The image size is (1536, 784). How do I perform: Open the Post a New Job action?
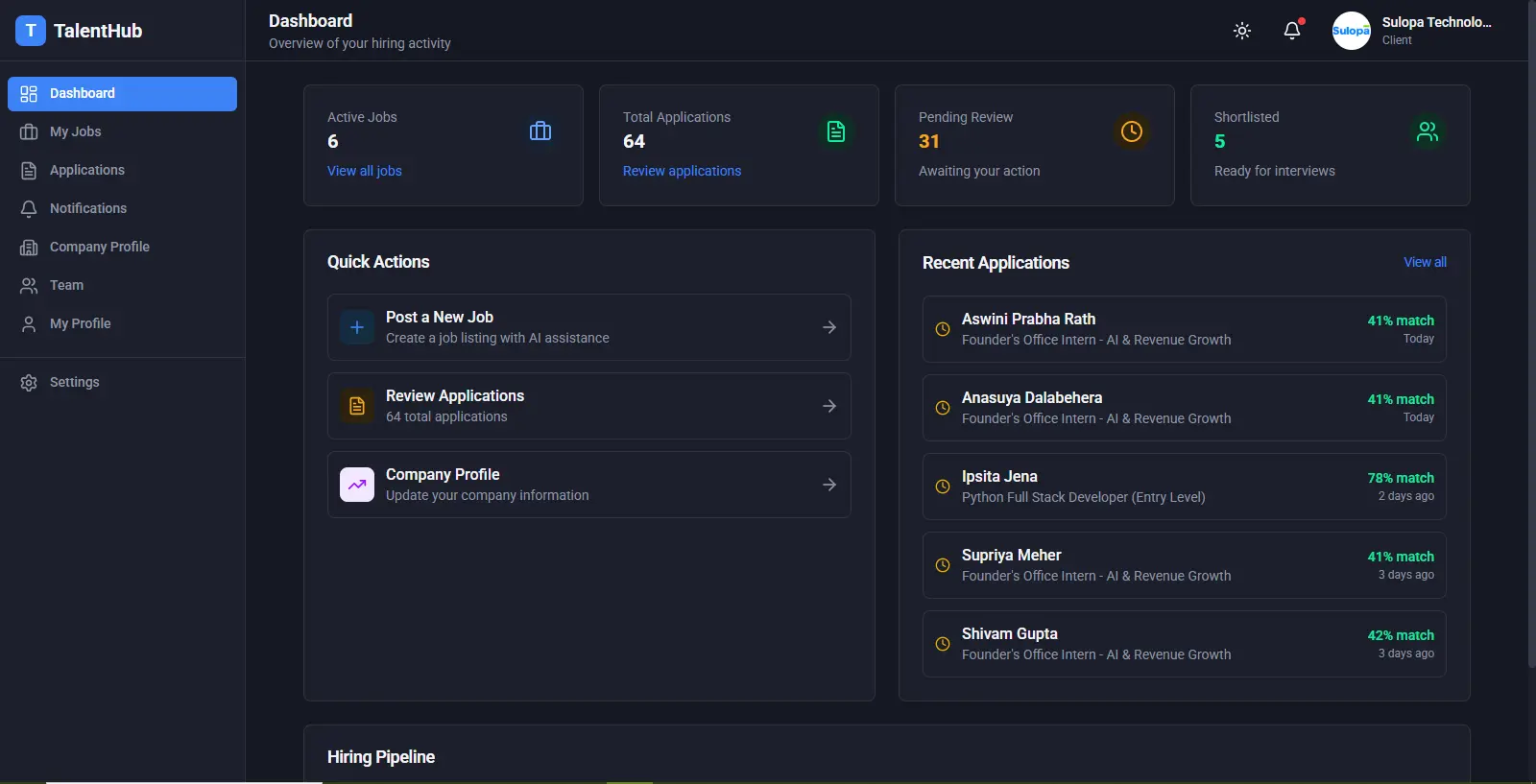(589, 327)
